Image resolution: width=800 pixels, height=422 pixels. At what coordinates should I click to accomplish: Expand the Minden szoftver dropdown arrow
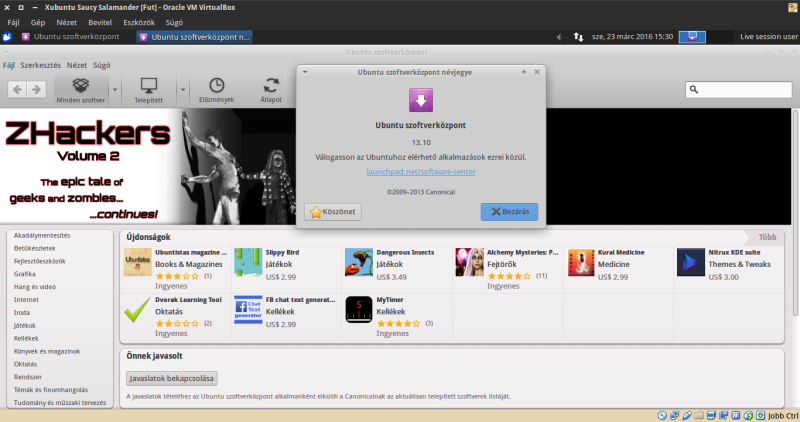pos(115,90)
